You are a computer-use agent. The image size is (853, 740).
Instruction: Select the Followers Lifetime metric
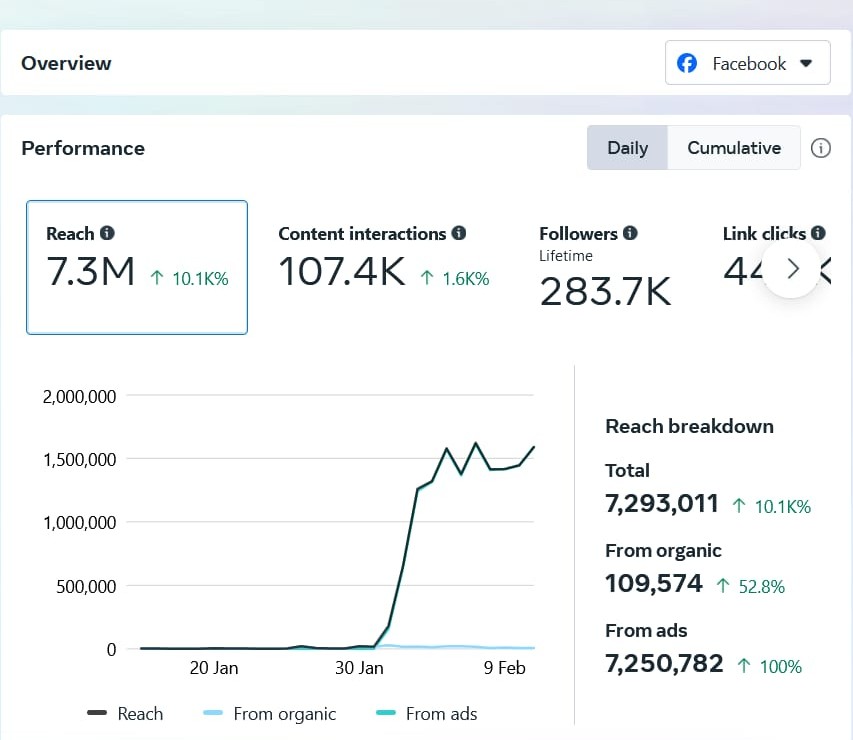click(x=604, y=267)
